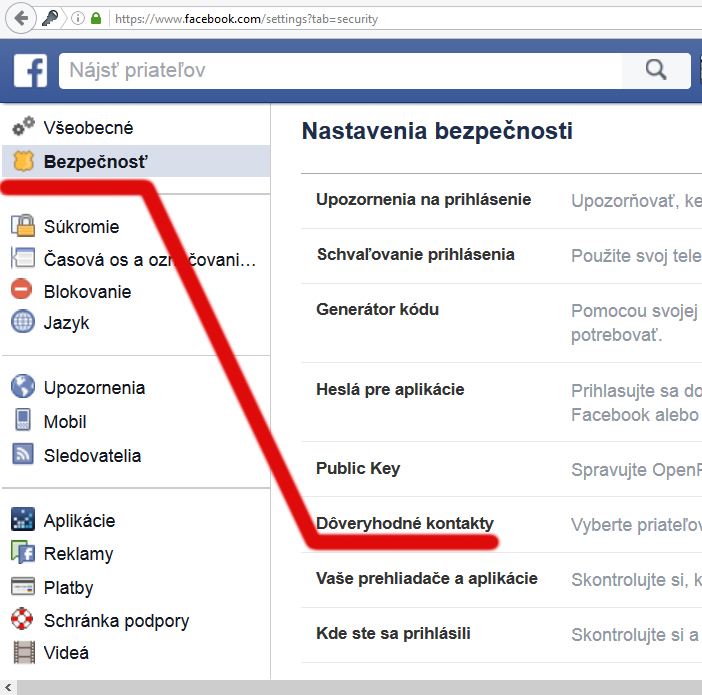
Task: Open Kde ste sa prihlásili section
Action: 393,633
